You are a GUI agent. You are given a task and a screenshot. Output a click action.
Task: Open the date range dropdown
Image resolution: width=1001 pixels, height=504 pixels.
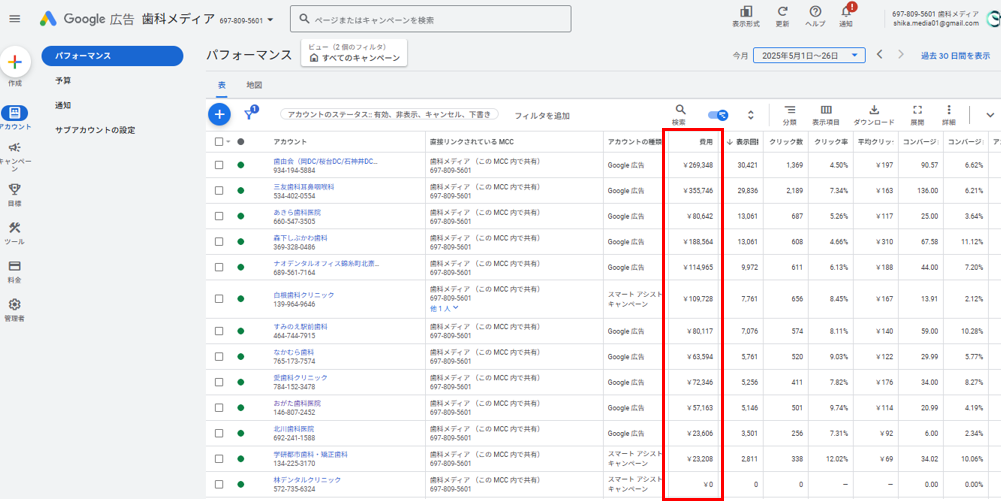pos(809,56)
